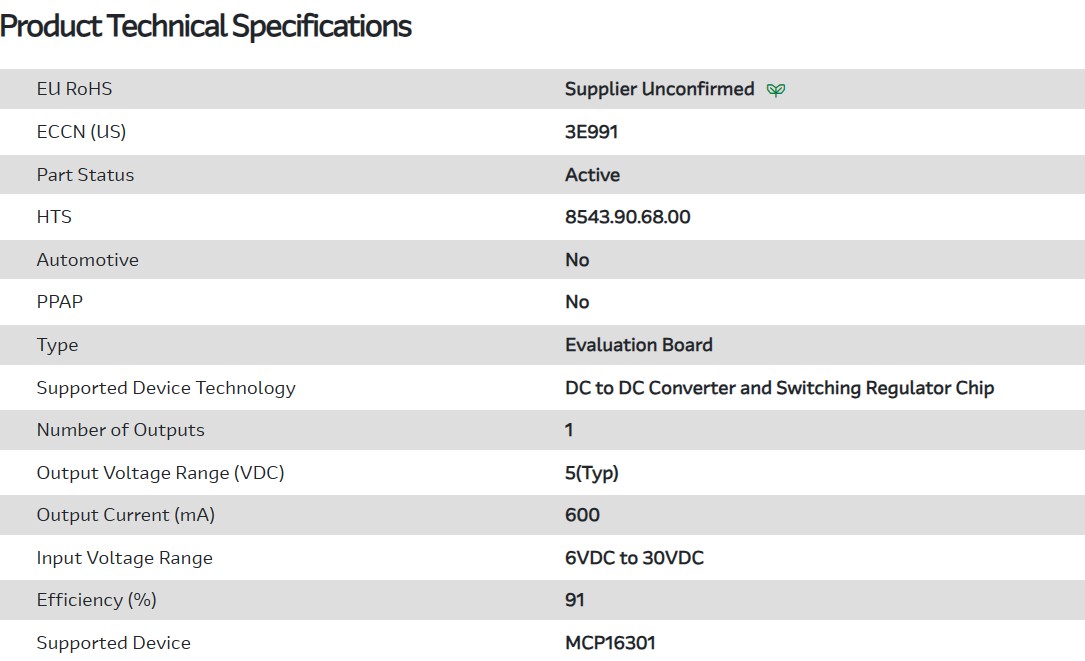The image size is (1085, 661).
Task: Select the Efficiency value 91
Action: [x=574, y=600]
